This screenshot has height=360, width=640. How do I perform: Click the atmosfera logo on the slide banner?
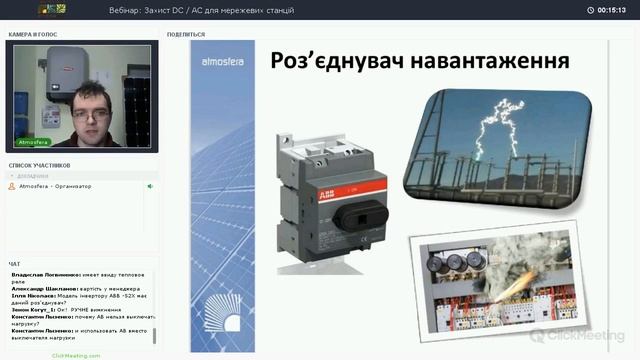pyautogui.click(x=222, y=62)
